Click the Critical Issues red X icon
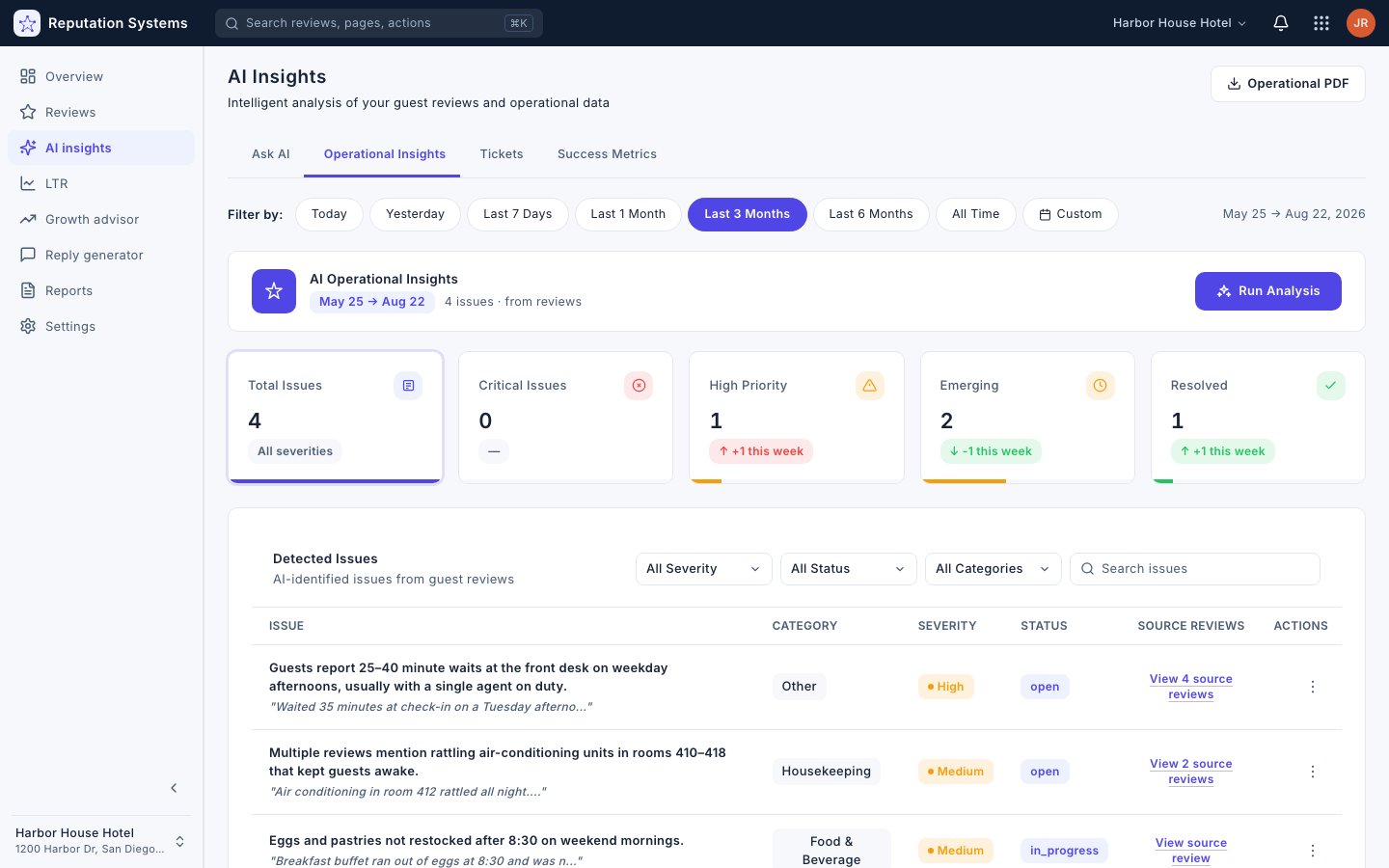Viewport: 1389px width, 868px height. [x=639, y=386]
